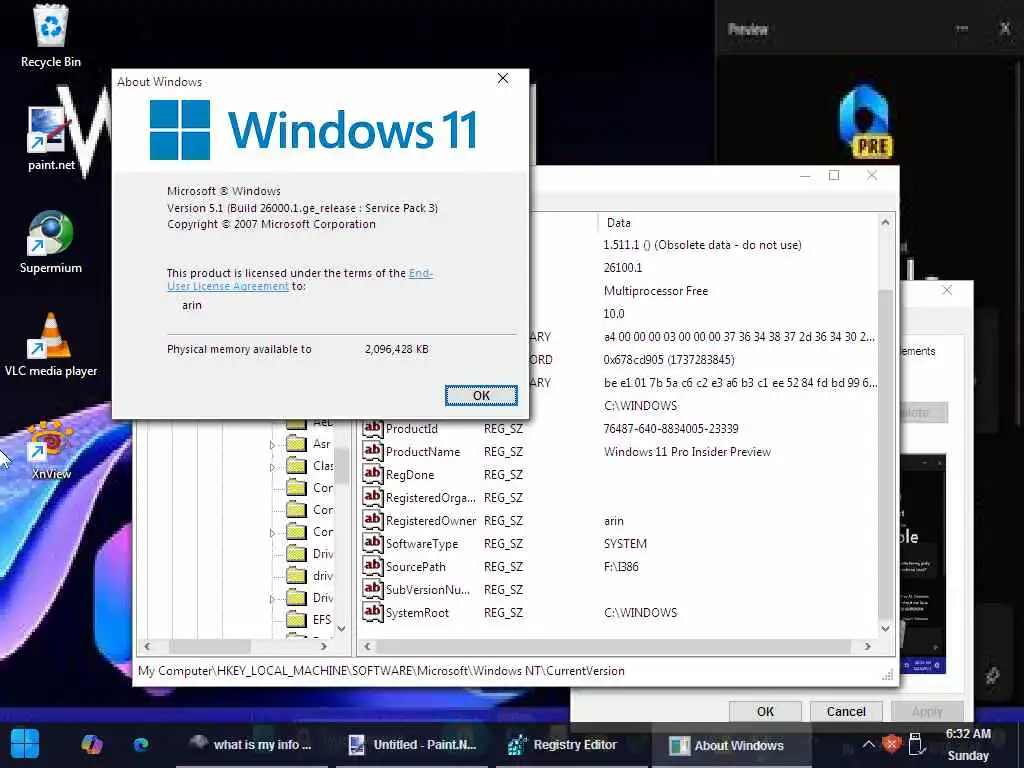This screenshot has height=768, width=1024.
Task: Click right arrow of tree pane horizontal scrollbar
Action: (323, 646)
